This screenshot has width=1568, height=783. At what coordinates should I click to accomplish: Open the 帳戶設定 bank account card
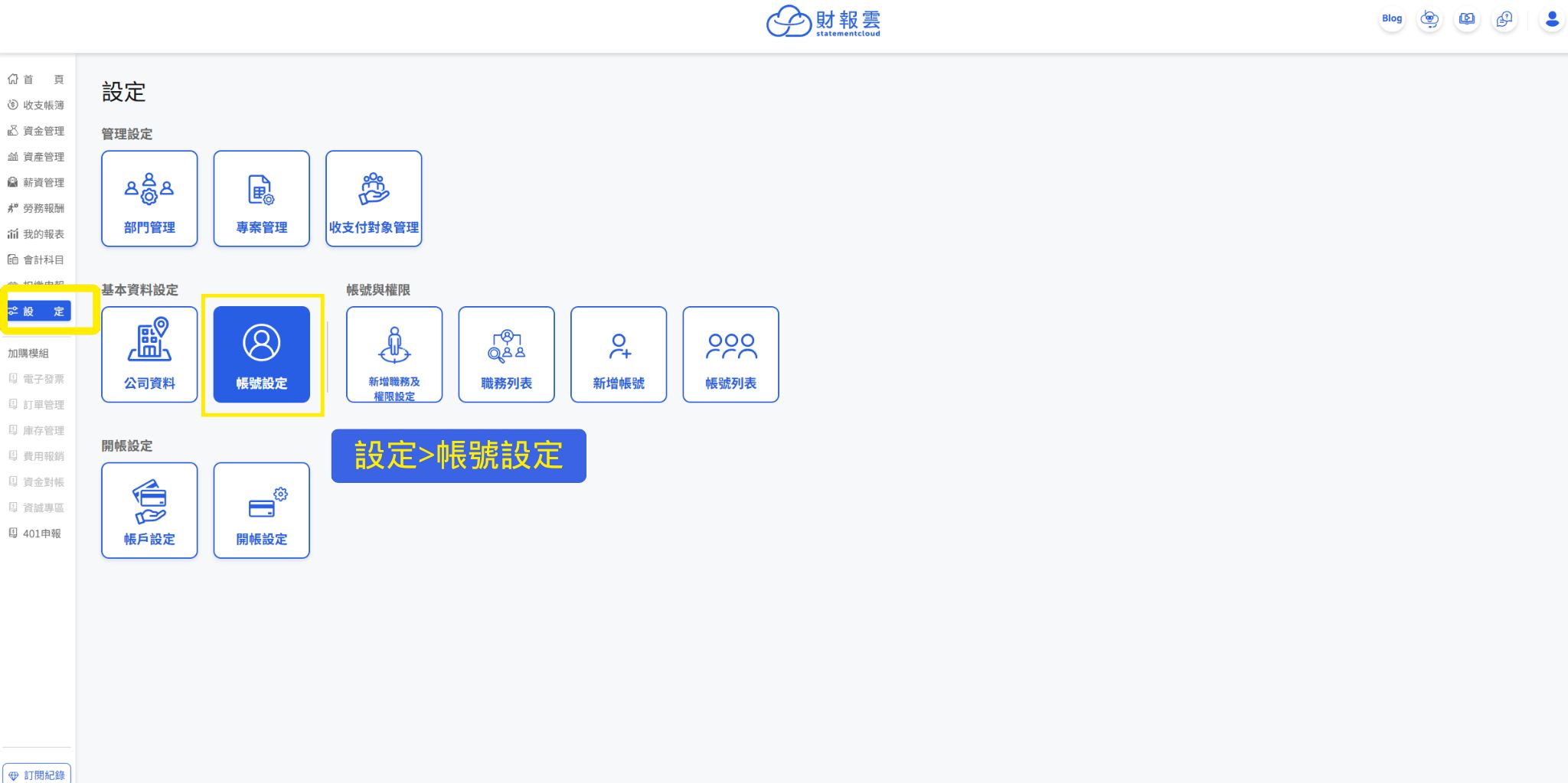click(149, 511)
